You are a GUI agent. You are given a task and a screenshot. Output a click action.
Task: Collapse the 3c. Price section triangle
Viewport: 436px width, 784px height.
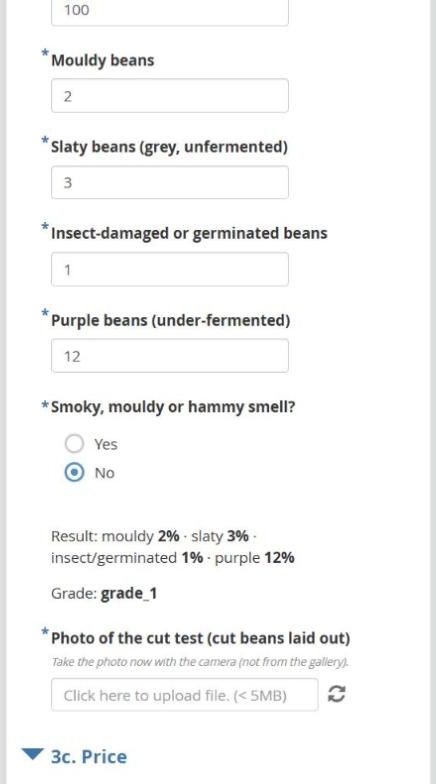point(34,755)
